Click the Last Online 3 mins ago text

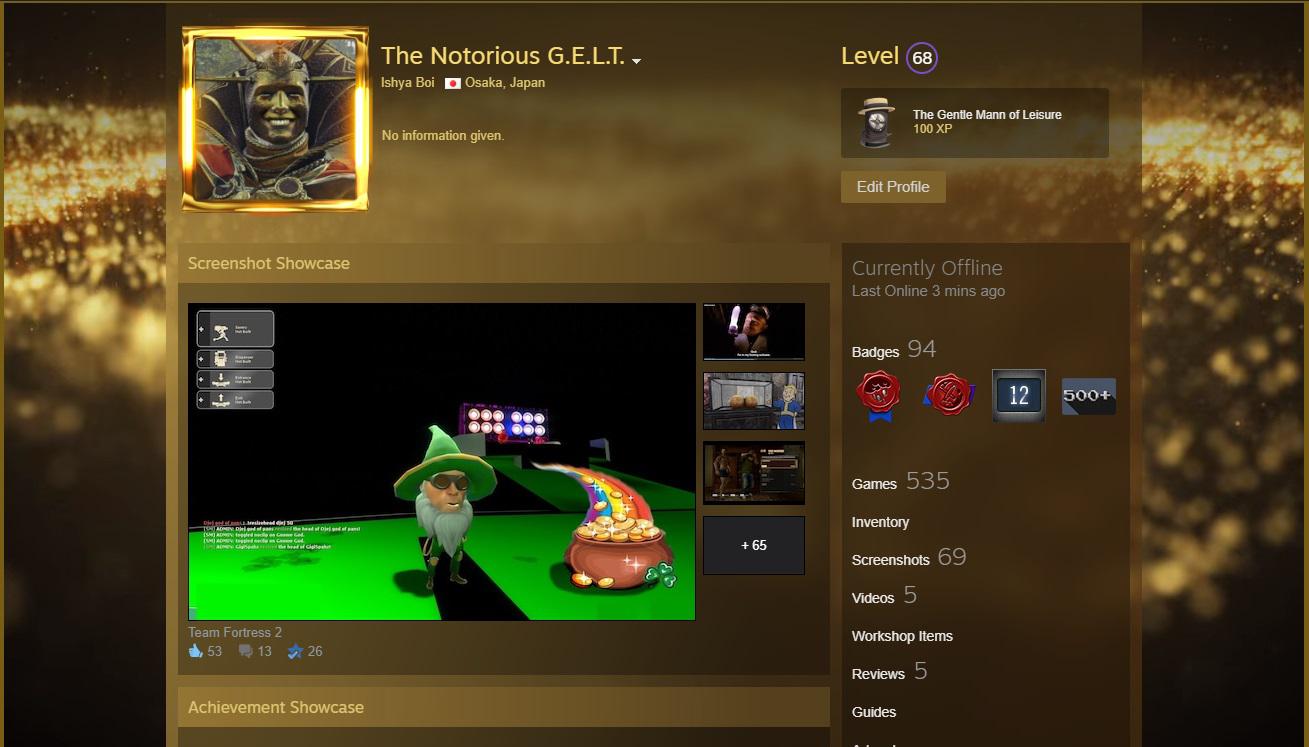(928, 291)
